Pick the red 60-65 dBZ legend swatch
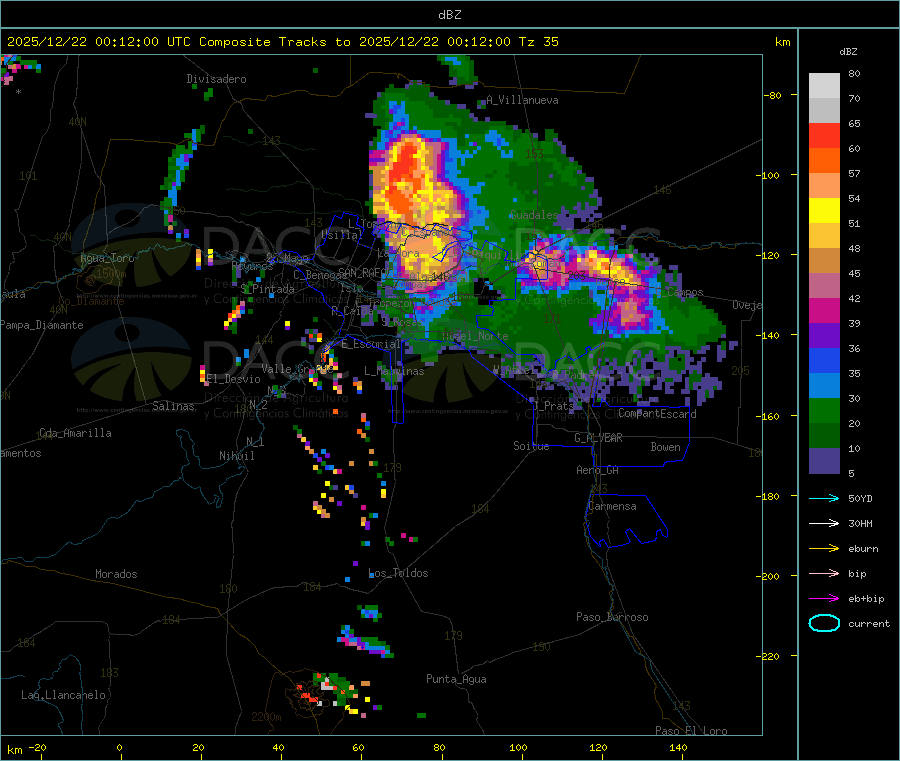Image resolution: width=900 pixels, height=761 pixels. pyautogui.click(x=824, y=136)
